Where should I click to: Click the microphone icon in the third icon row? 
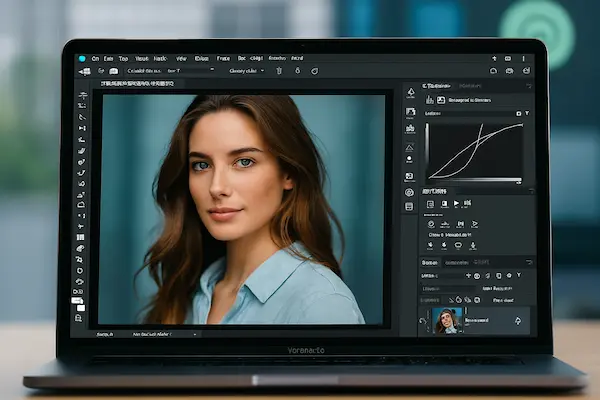473,246
